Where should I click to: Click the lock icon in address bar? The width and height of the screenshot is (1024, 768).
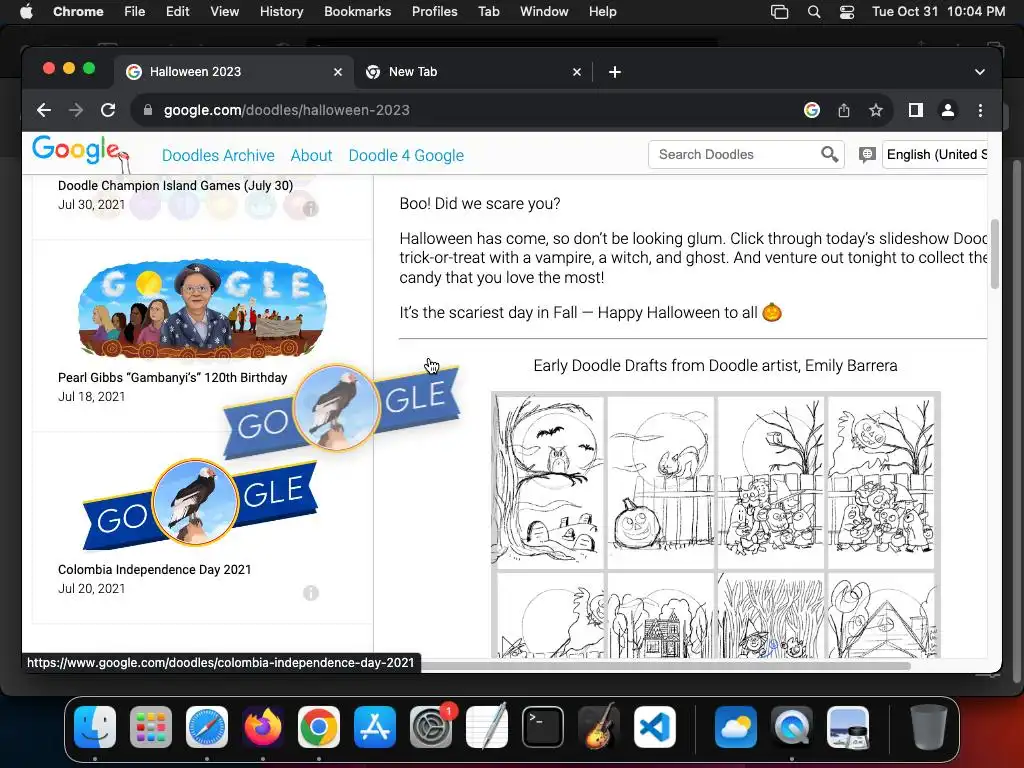click(x=148, y=110)
